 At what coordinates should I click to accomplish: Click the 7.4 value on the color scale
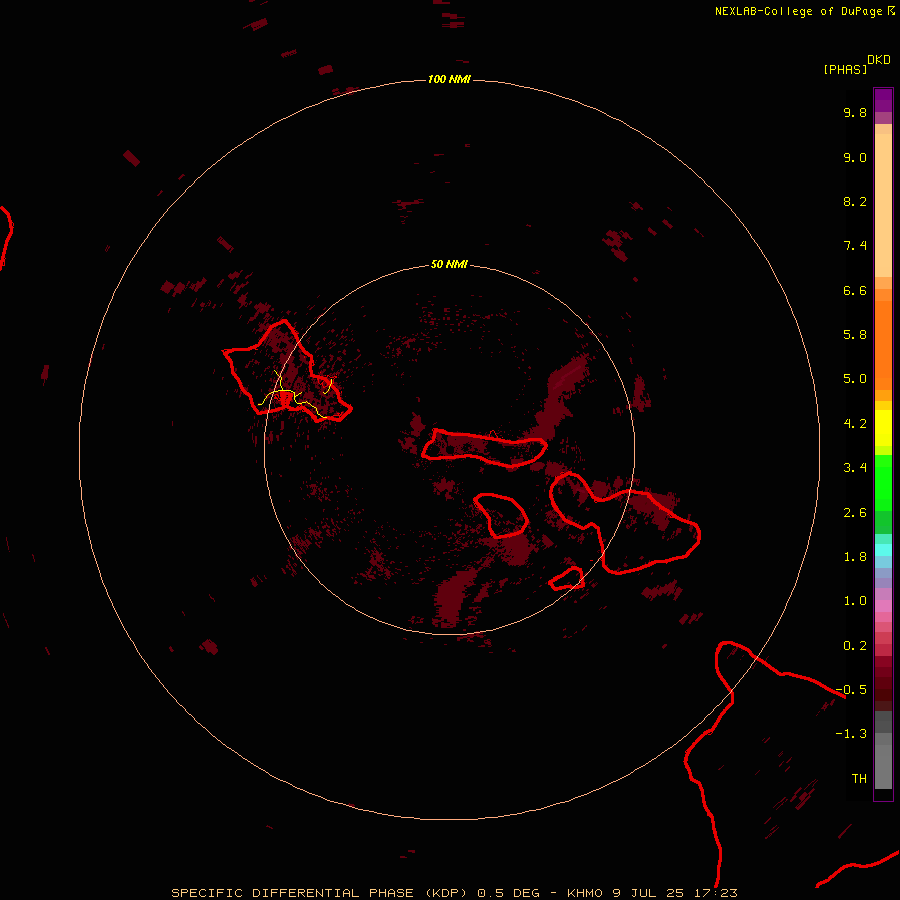[x=855, y=246]
